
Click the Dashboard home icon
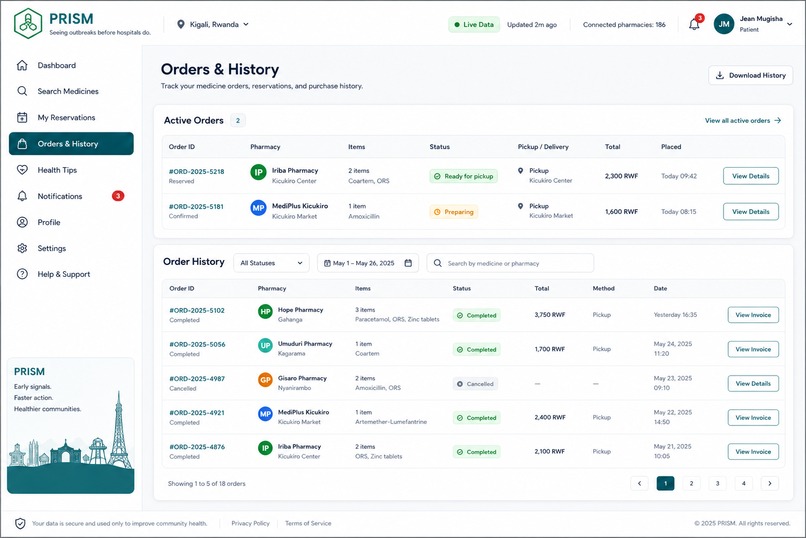[22, 65]
